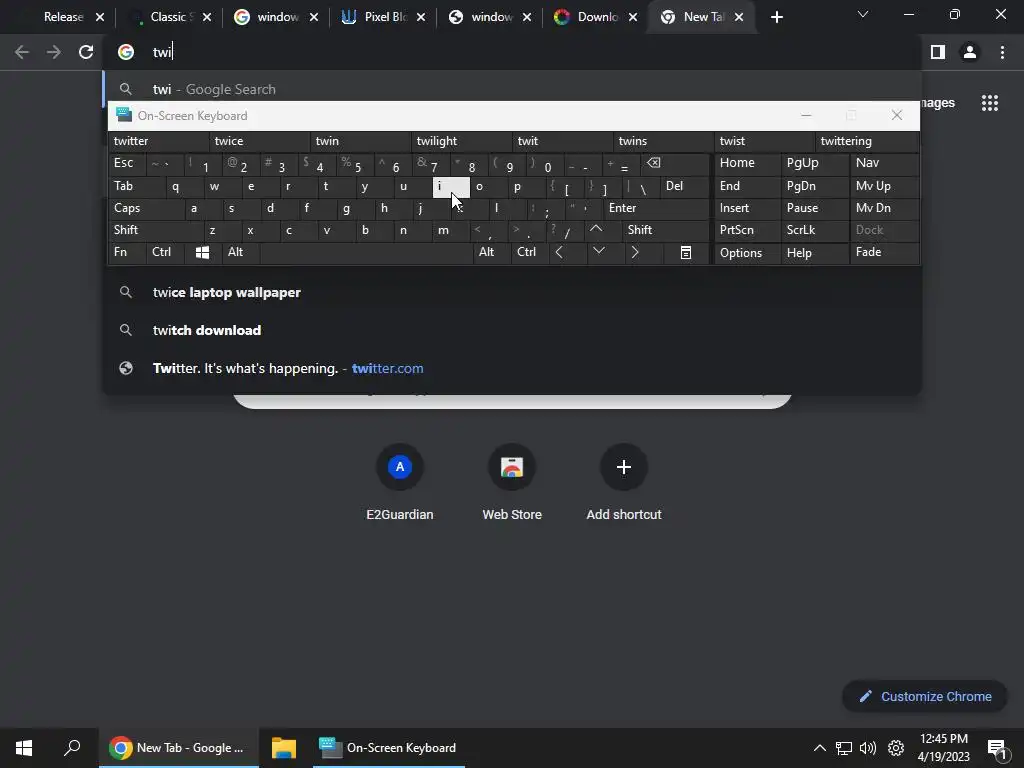The image size is (1024, 768).
Task: Open the Chrome side panel icon
Action: (x=938, y=52)
